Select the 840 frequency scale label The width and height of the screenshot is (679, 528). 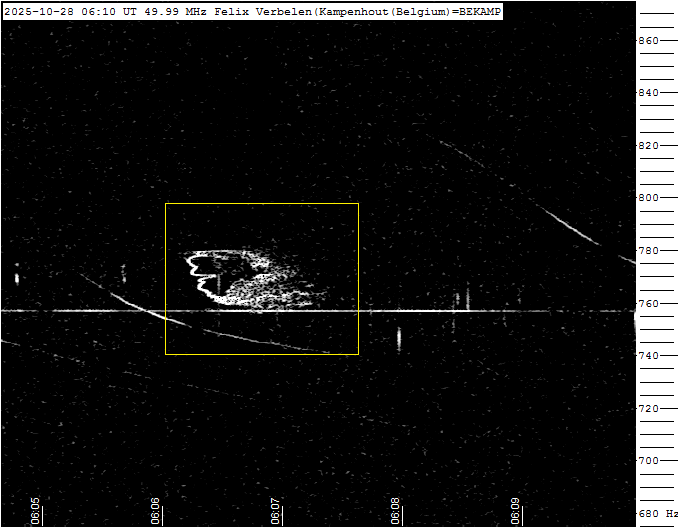tap(649, 93)
